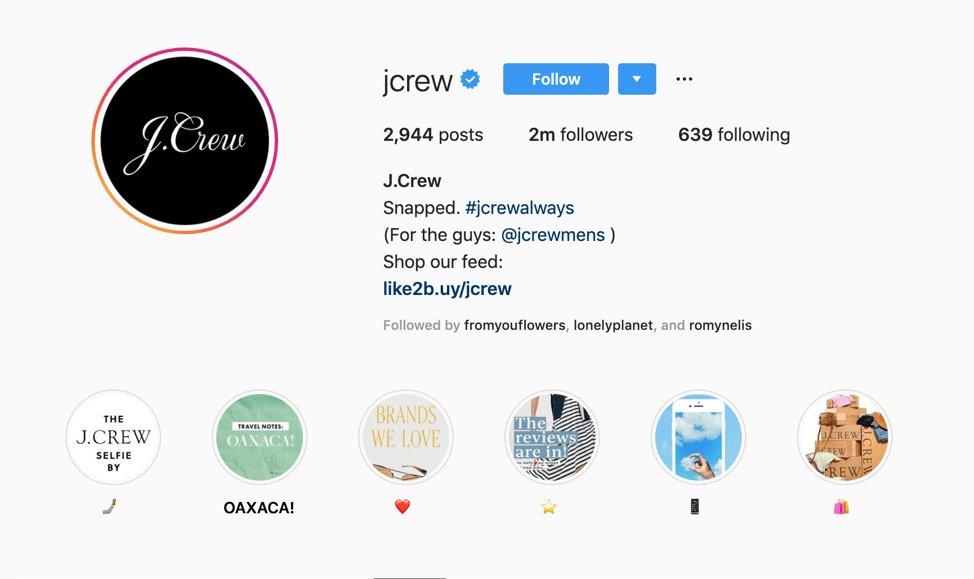
Task: Open the three-dot options menu
Action: pyautogui.click(x=684, y=79)
